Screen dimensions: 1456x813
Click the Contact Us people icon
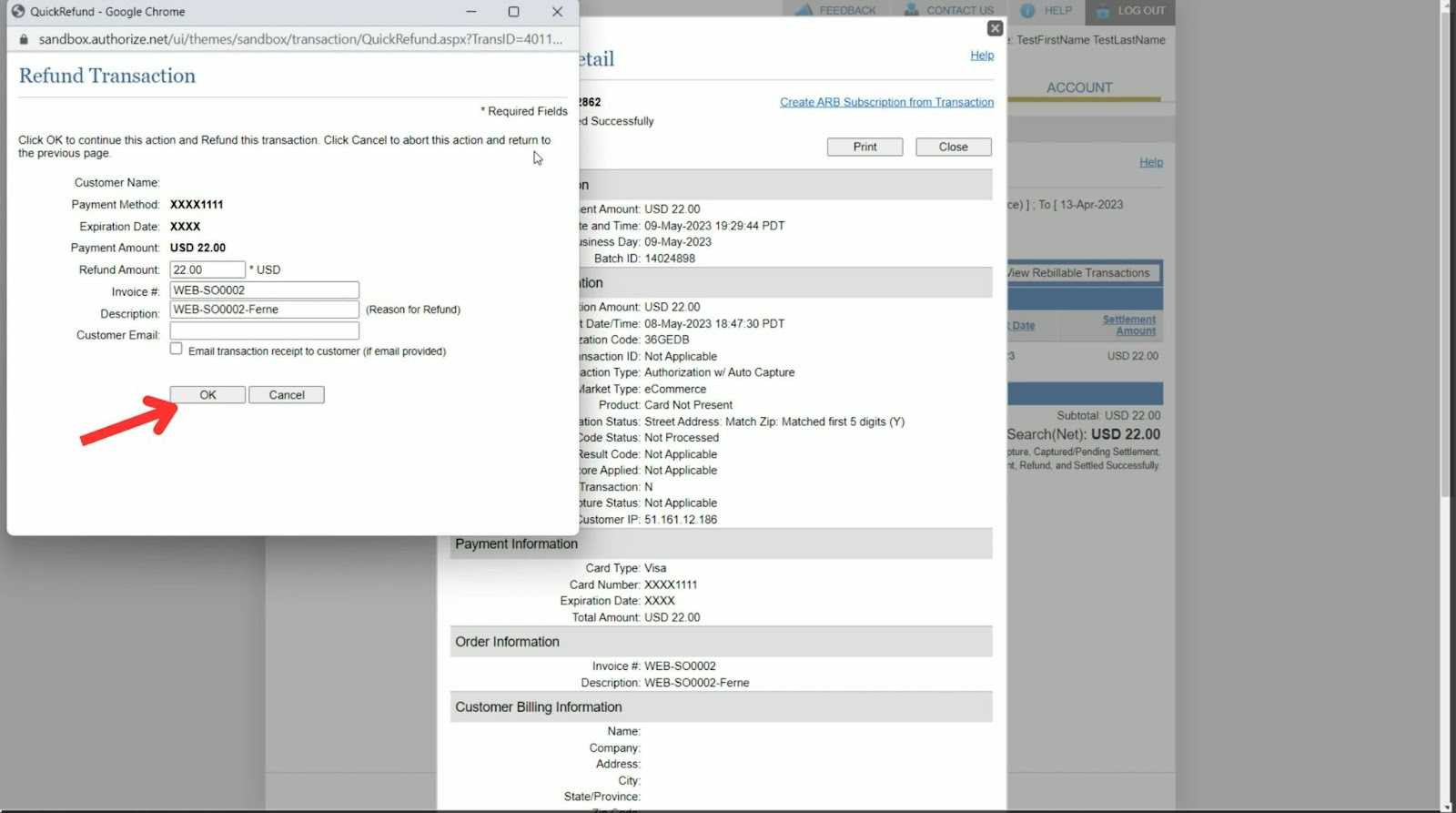click(x=911, y=10)
